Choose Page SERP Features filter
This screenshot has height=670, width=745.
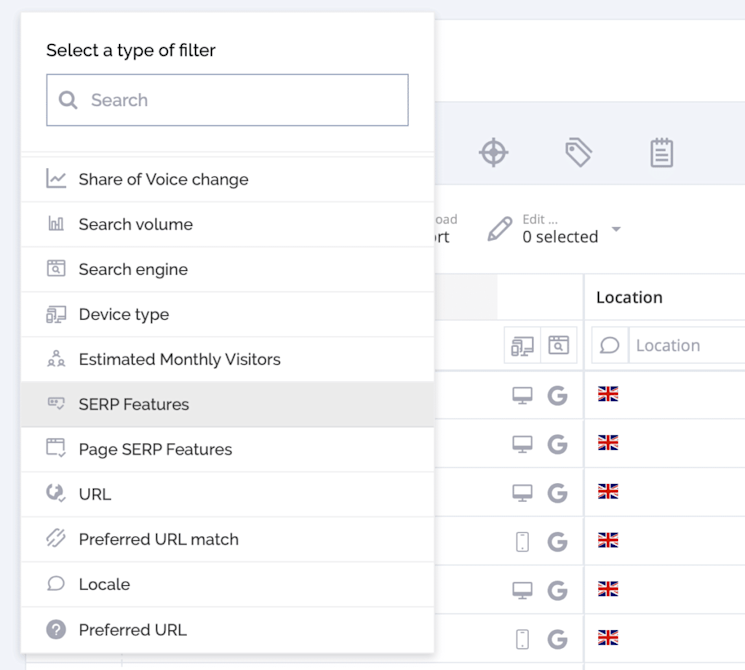tap(155, 450)
